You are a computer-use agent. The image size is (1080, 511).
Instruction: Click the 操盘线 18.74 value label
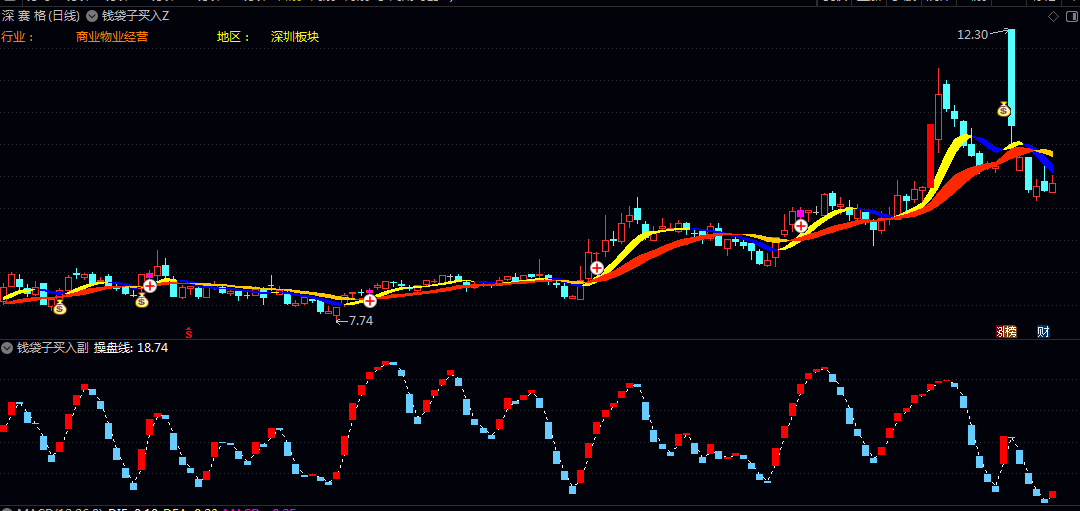pyautogui.click(x=131, y=348)
